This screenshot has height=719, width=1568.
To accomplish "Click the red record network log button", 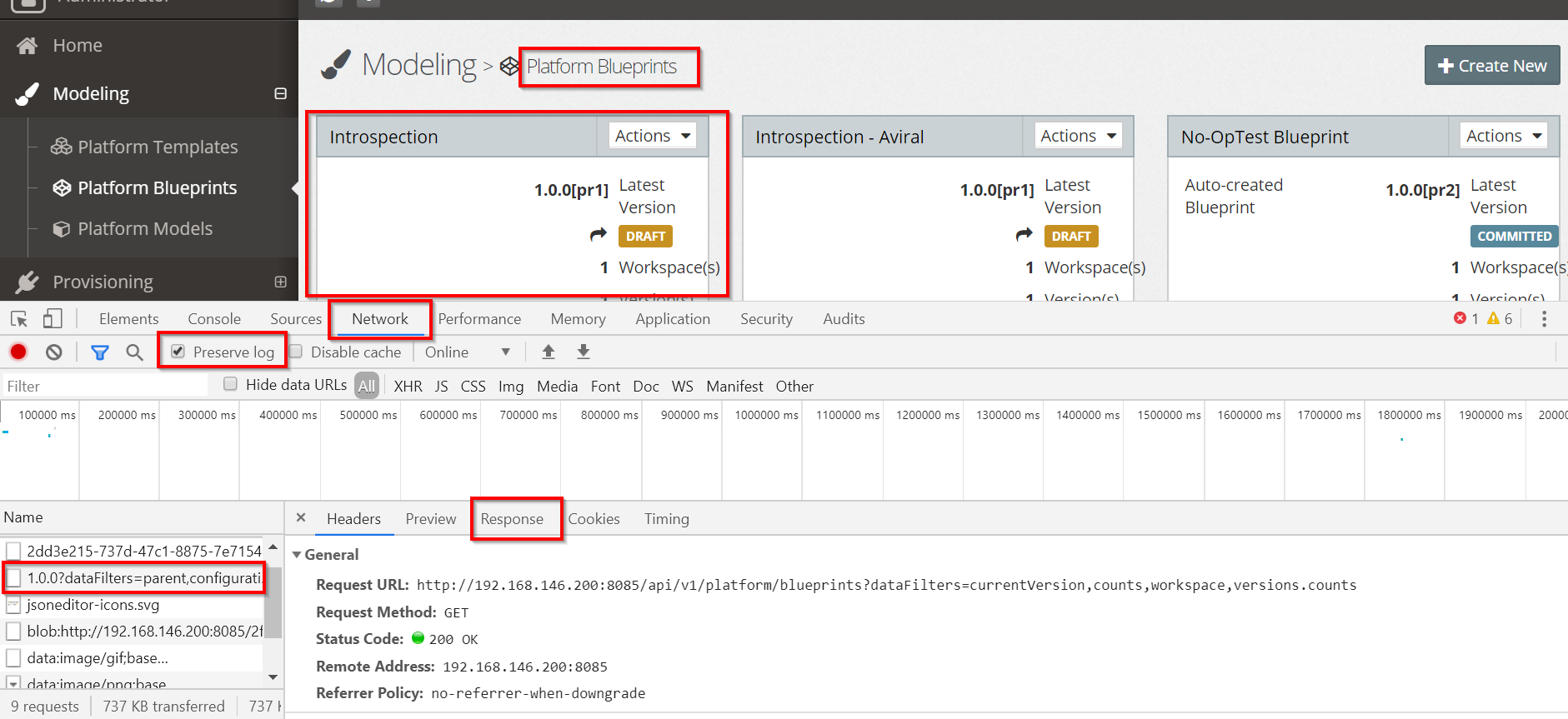I will coord(18,352).
